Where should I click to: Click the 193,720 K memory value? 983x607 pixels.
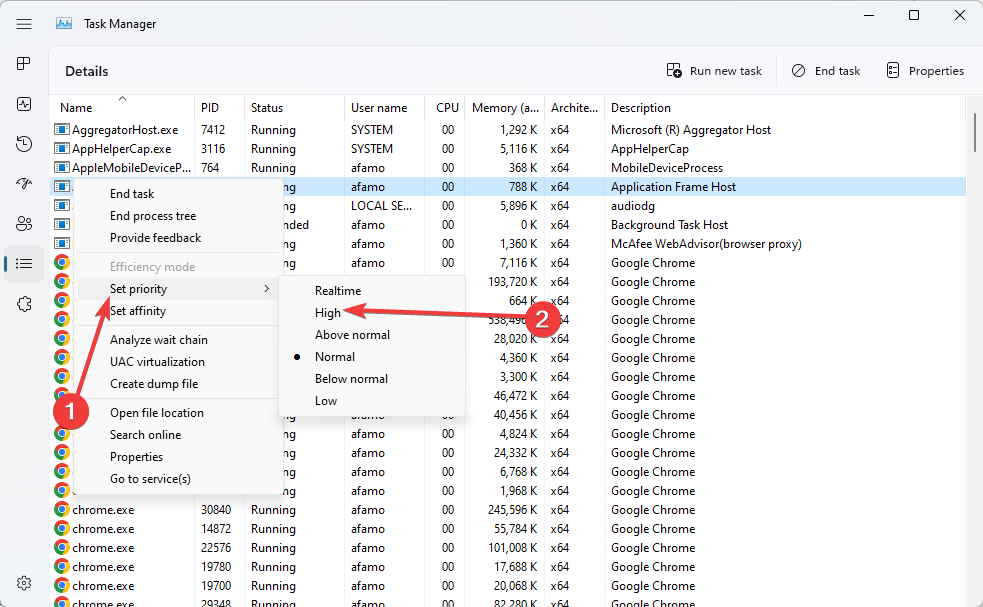512,282
